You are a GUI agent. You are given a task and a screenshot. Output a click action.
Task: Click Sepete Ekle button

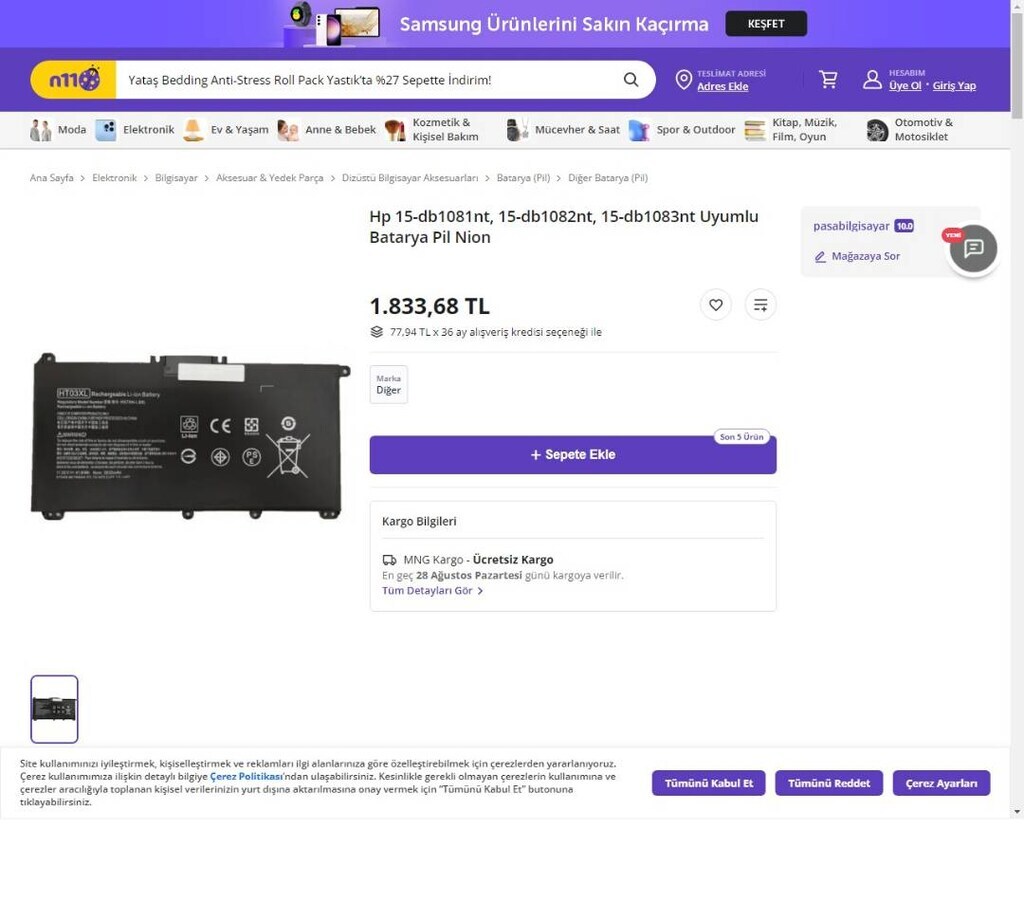click(573, 455)
